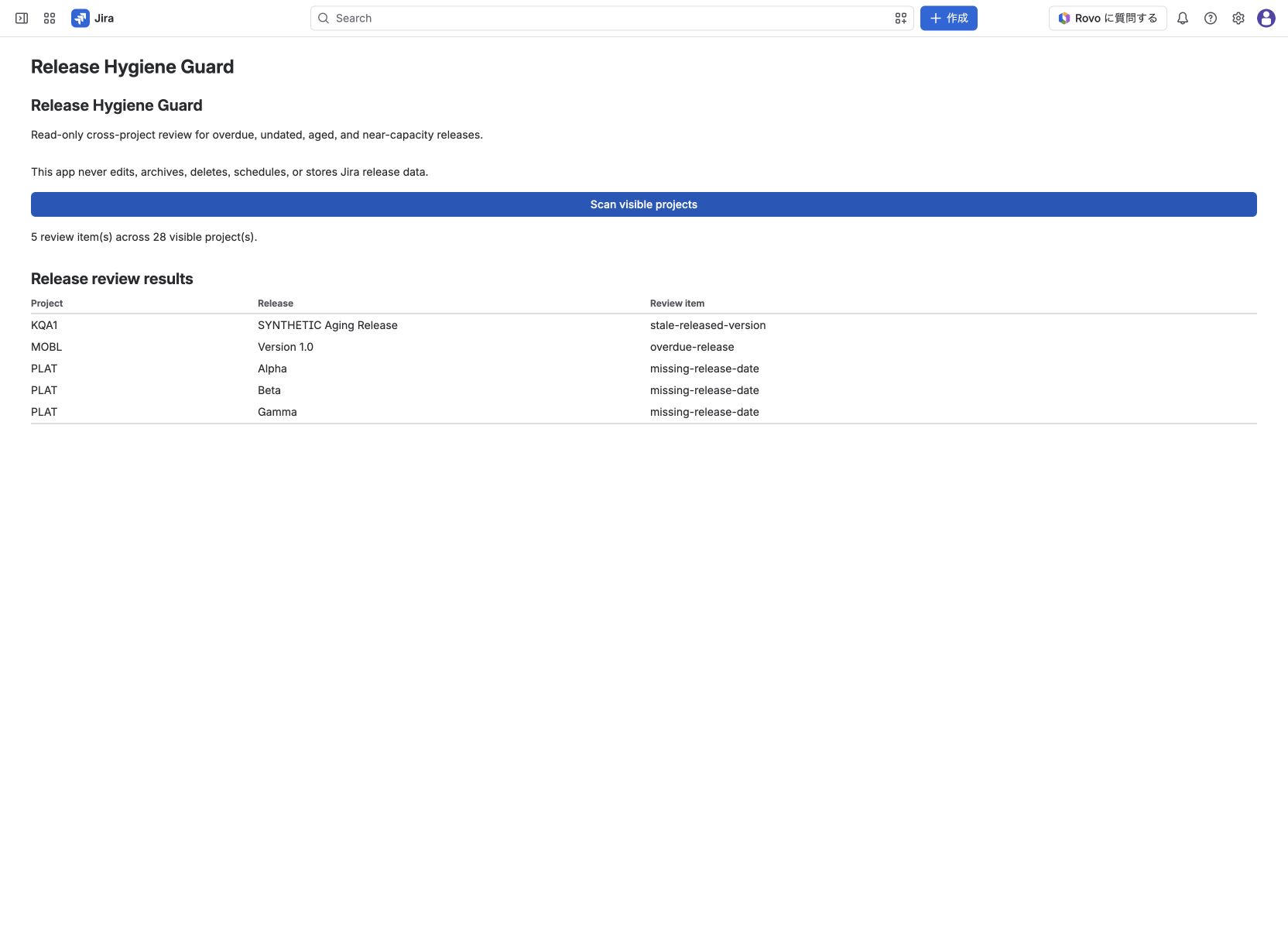This screenshot has height=950, width=1288.
Task: Click the 'This app never edits' notice
Action: point(229,172)
